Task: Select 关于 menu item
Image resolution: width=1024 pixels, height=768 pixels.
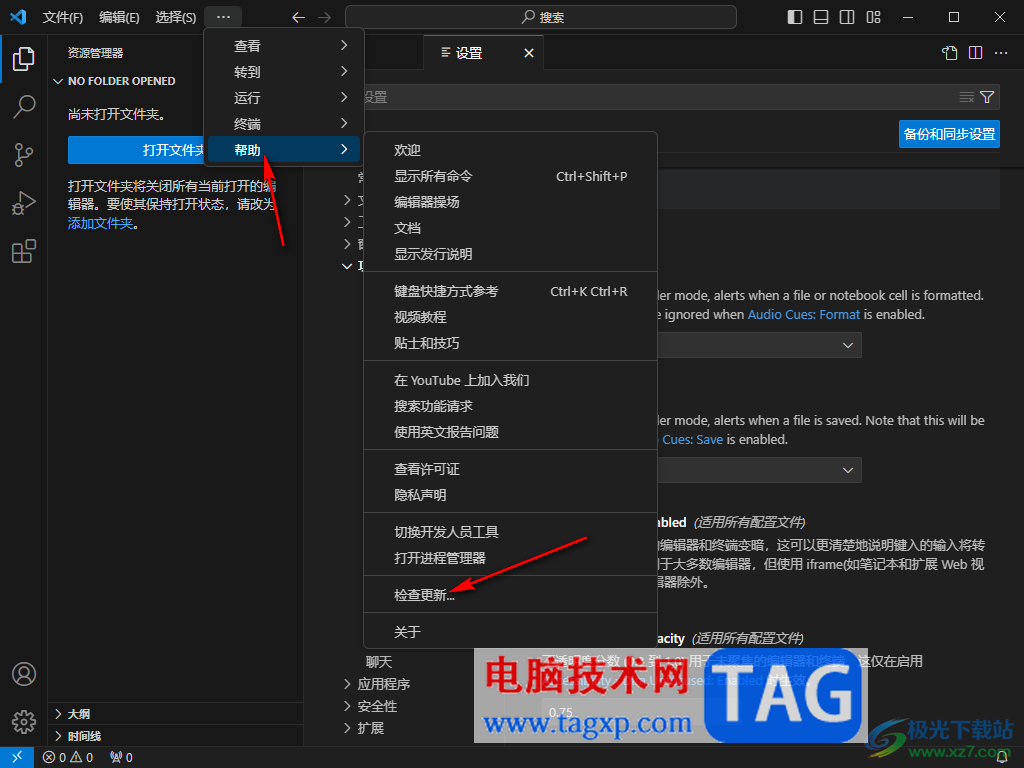Action: (510, 632)
